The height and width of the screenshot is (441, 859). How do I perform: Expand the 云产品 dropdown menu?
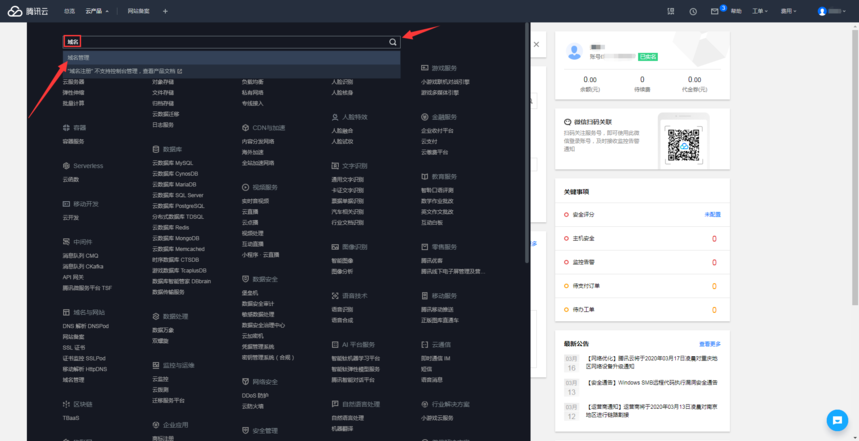(97, 11)
